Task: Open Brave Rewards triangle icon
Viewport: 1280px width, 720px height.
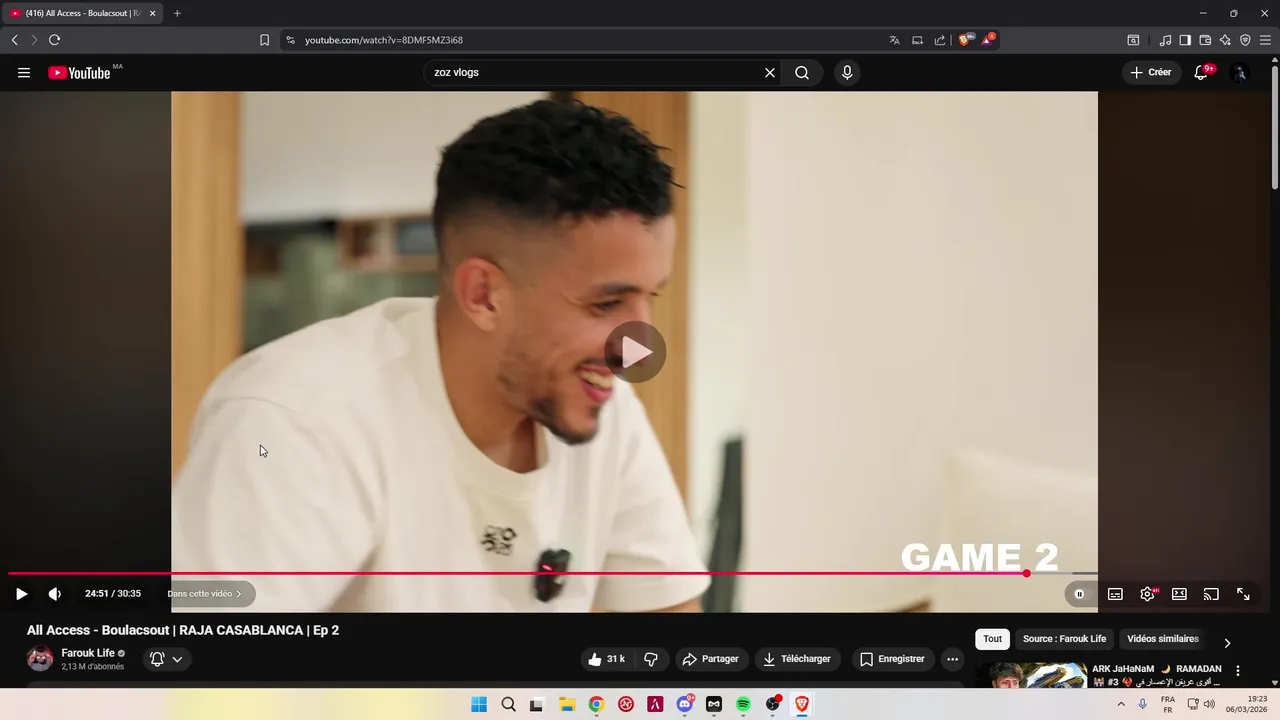Action: point(988,40)
